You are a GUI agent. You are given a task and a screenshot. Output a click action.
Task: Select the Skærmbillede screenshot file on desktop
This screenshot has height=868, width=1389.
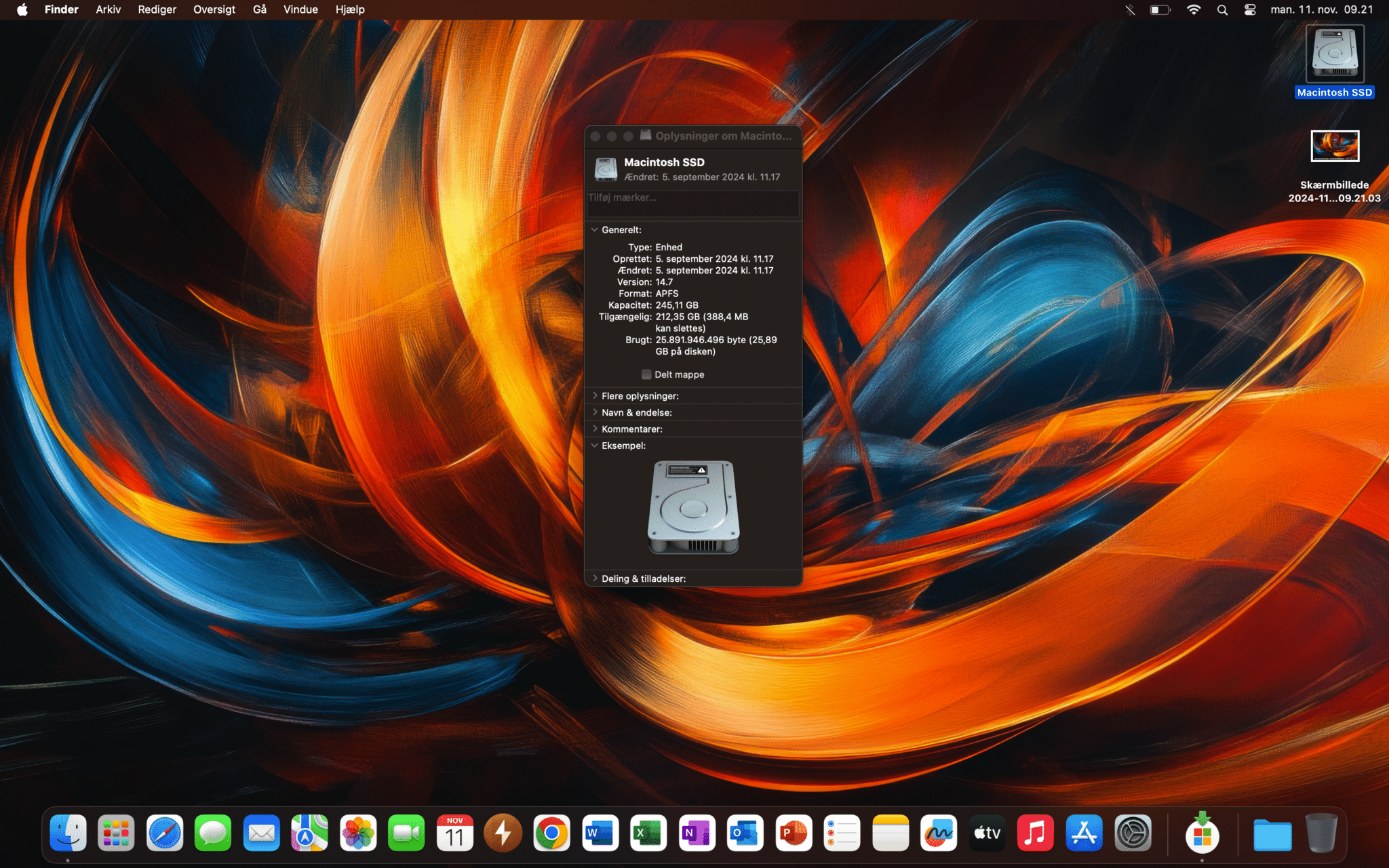pyautogui.click(x=1334, y=146)
